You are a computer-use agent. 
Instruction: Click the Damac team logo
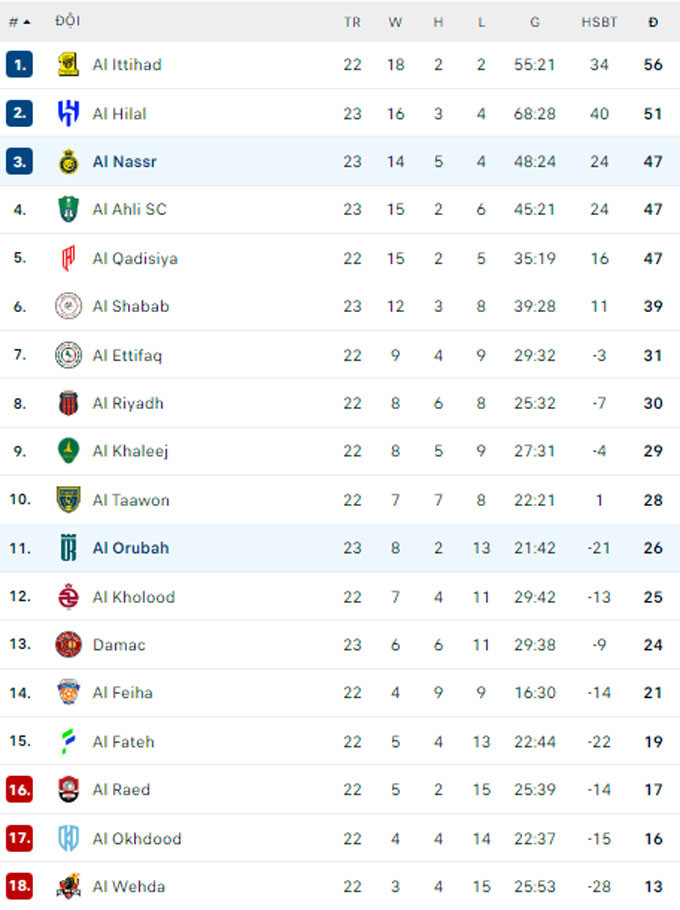click(x=68, y=645)
